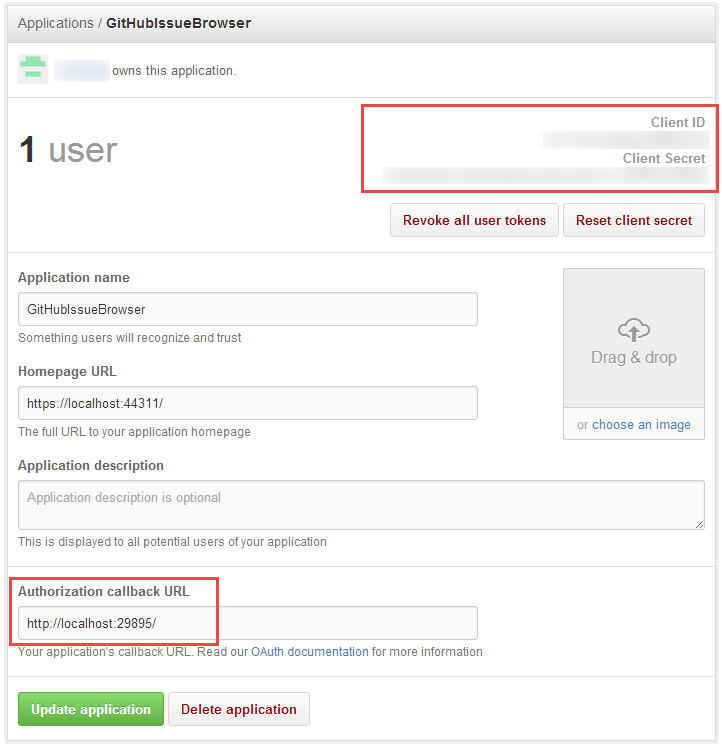Click in Application description textarea

click(x=361, y=505)
